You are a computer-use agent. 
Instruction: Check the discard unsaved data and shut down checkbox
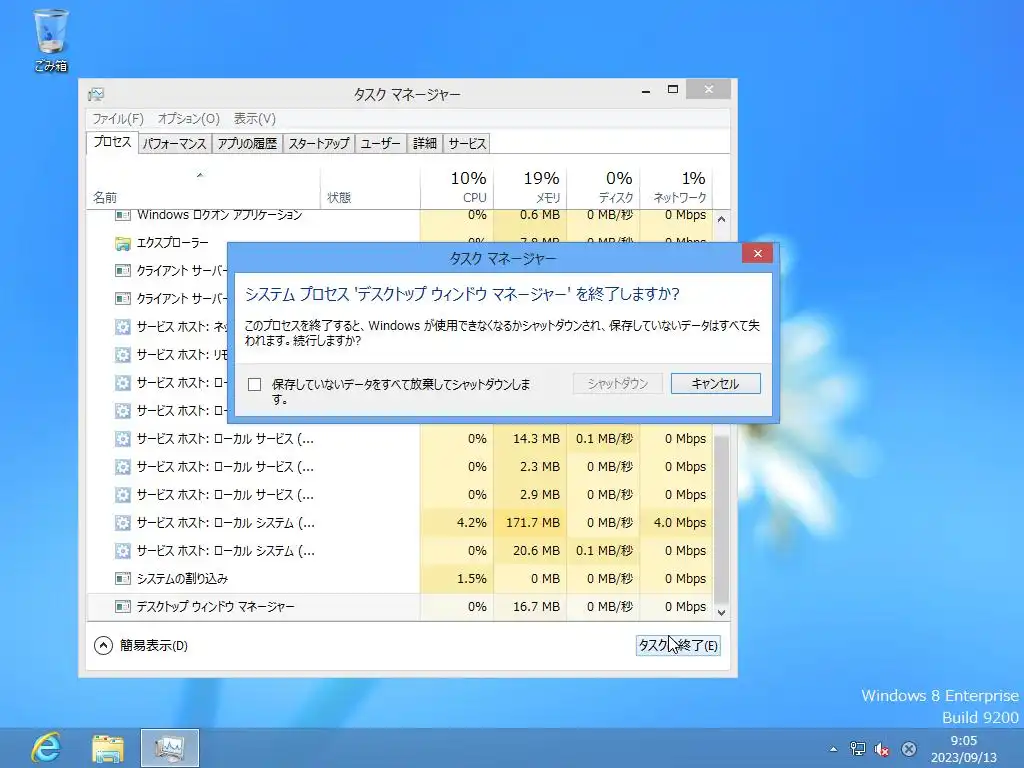[x=255, y=385]
